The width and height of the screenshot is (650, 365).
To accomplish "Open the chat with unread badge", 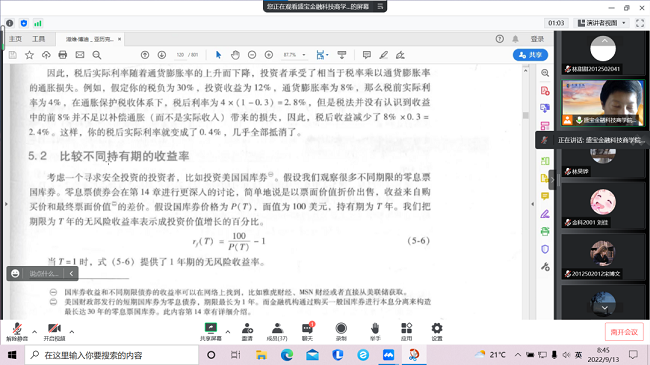I will (308, 331).
